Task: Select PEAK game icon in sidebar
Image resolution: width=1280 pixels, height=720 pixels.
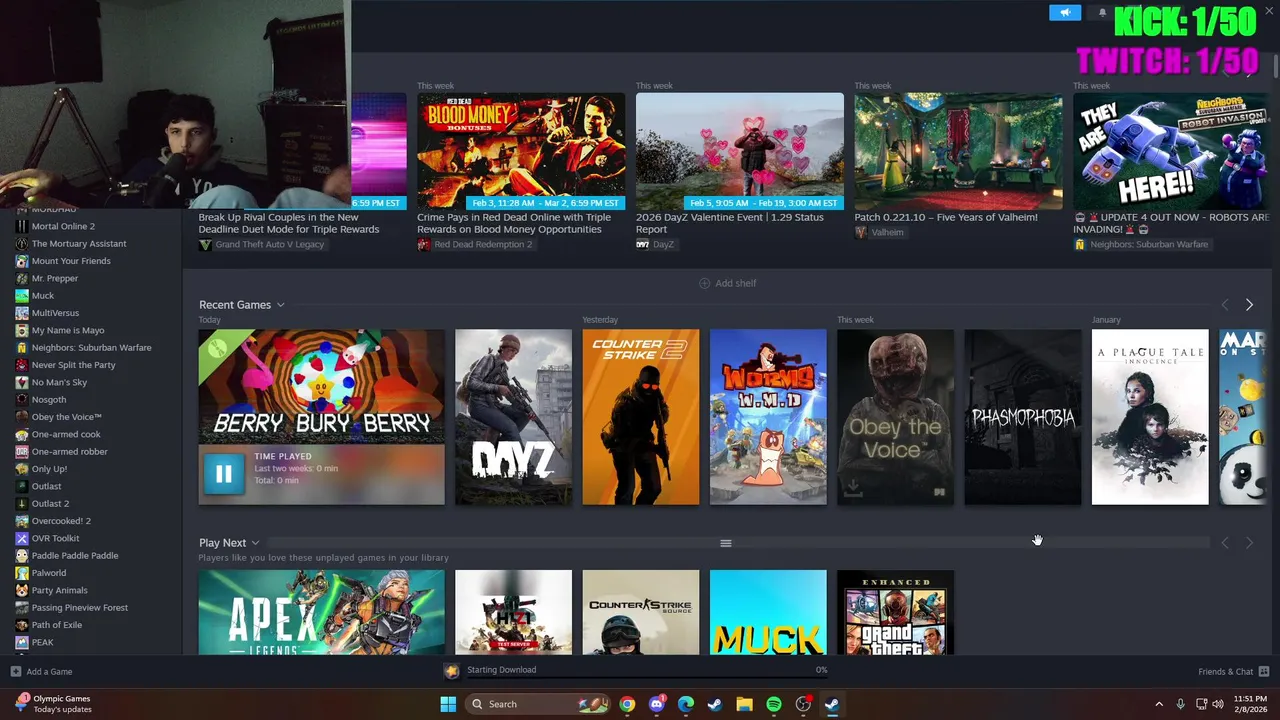Action: pos(22,642)
